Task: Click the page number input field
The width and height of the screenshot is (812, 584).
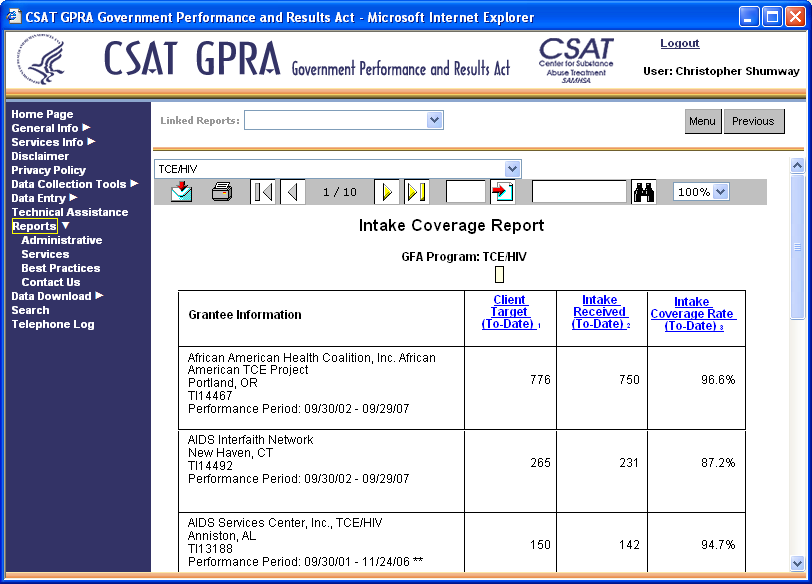Action: [x=465, y=192]
